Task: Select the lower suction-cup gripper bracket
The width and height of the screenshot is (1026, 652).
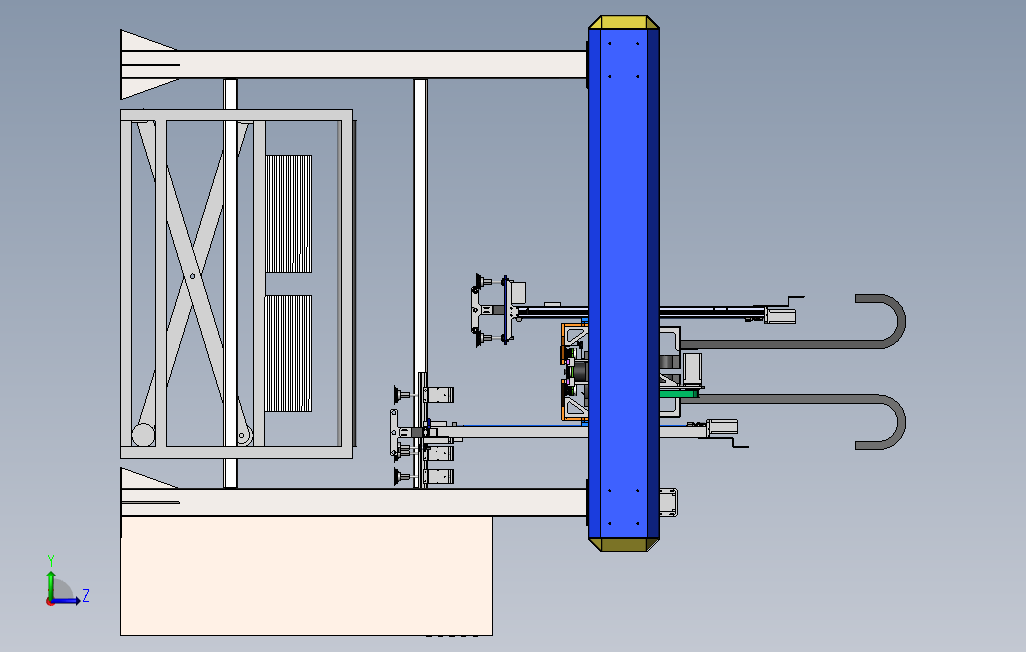Action: 395,433
